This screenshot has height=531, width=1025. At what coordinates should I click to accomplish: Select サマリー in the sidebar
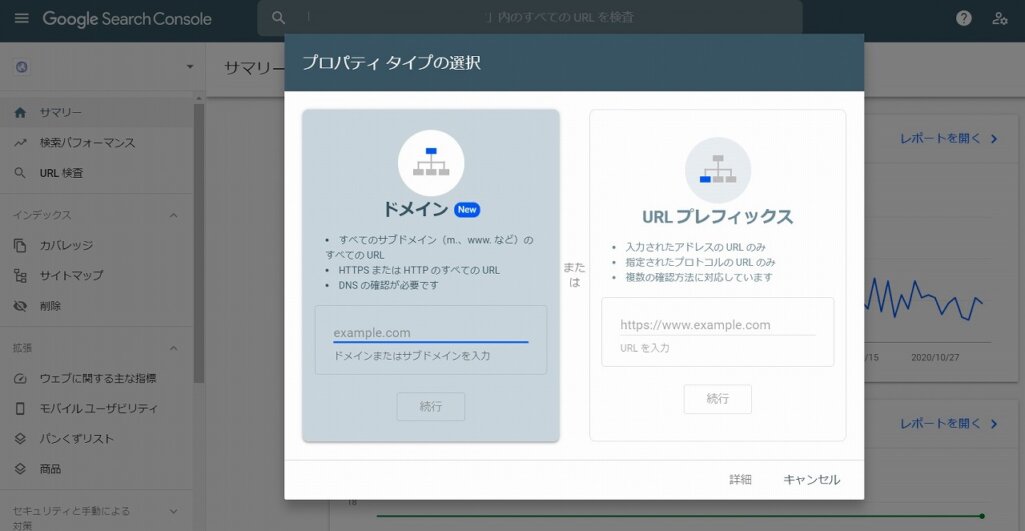(60, 113)
